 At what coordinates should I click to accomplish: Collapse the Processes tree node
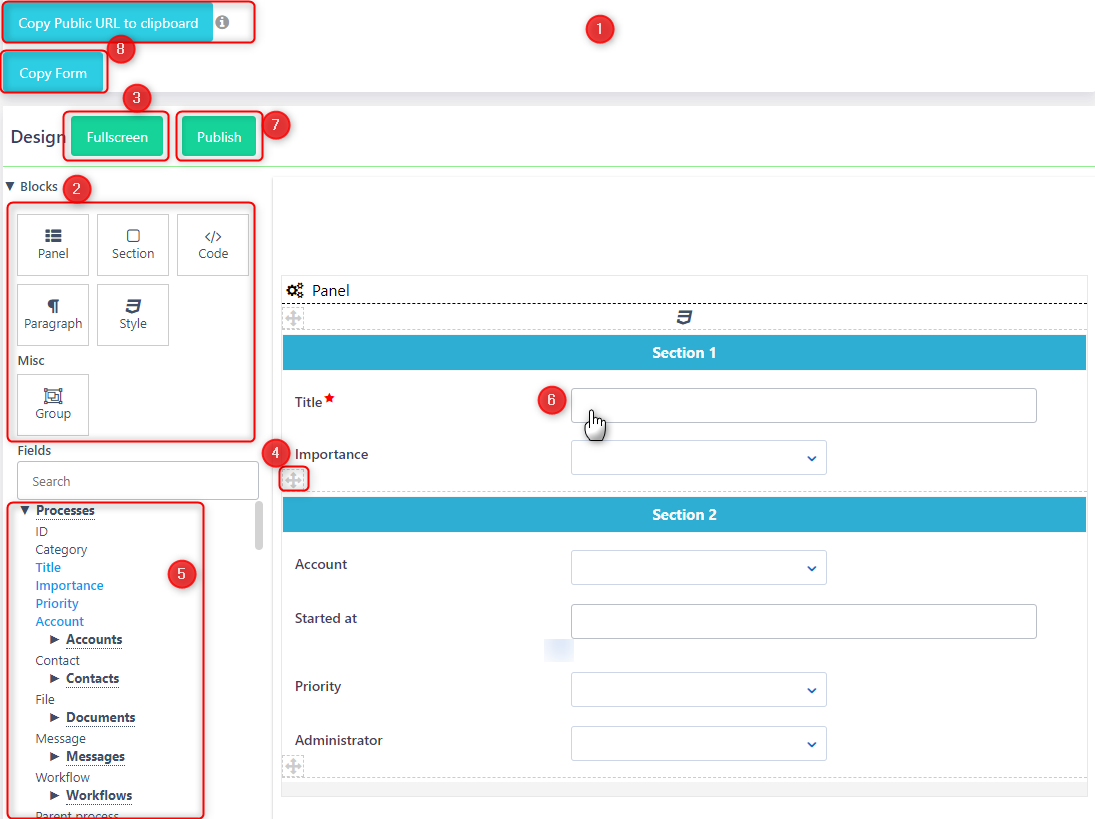point(25,510)
